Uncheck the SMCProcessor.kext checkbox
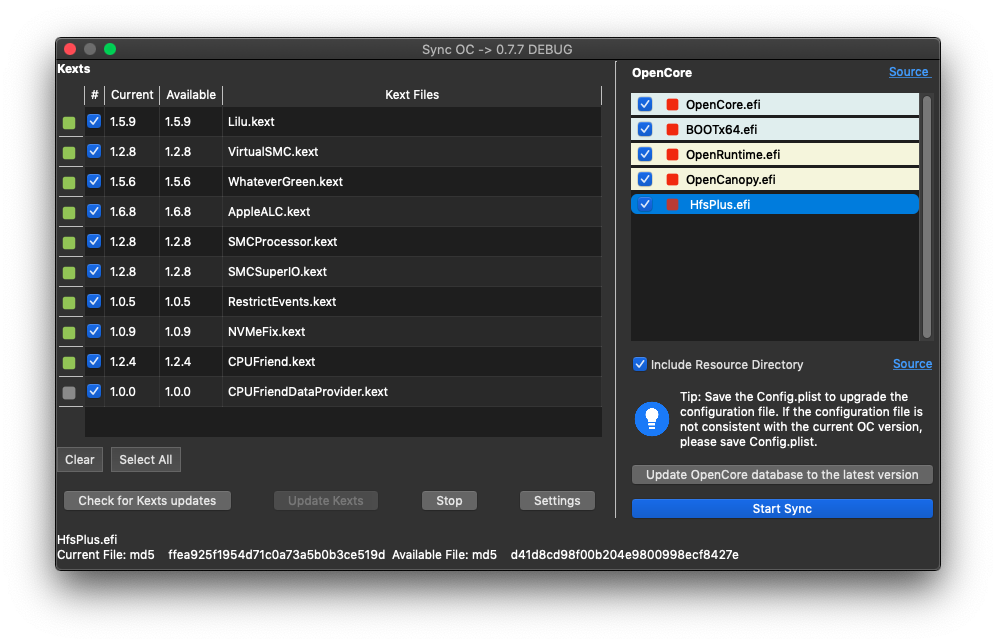Image resolution: width=996 pixels, height=644 pixels. coord(94,241)
